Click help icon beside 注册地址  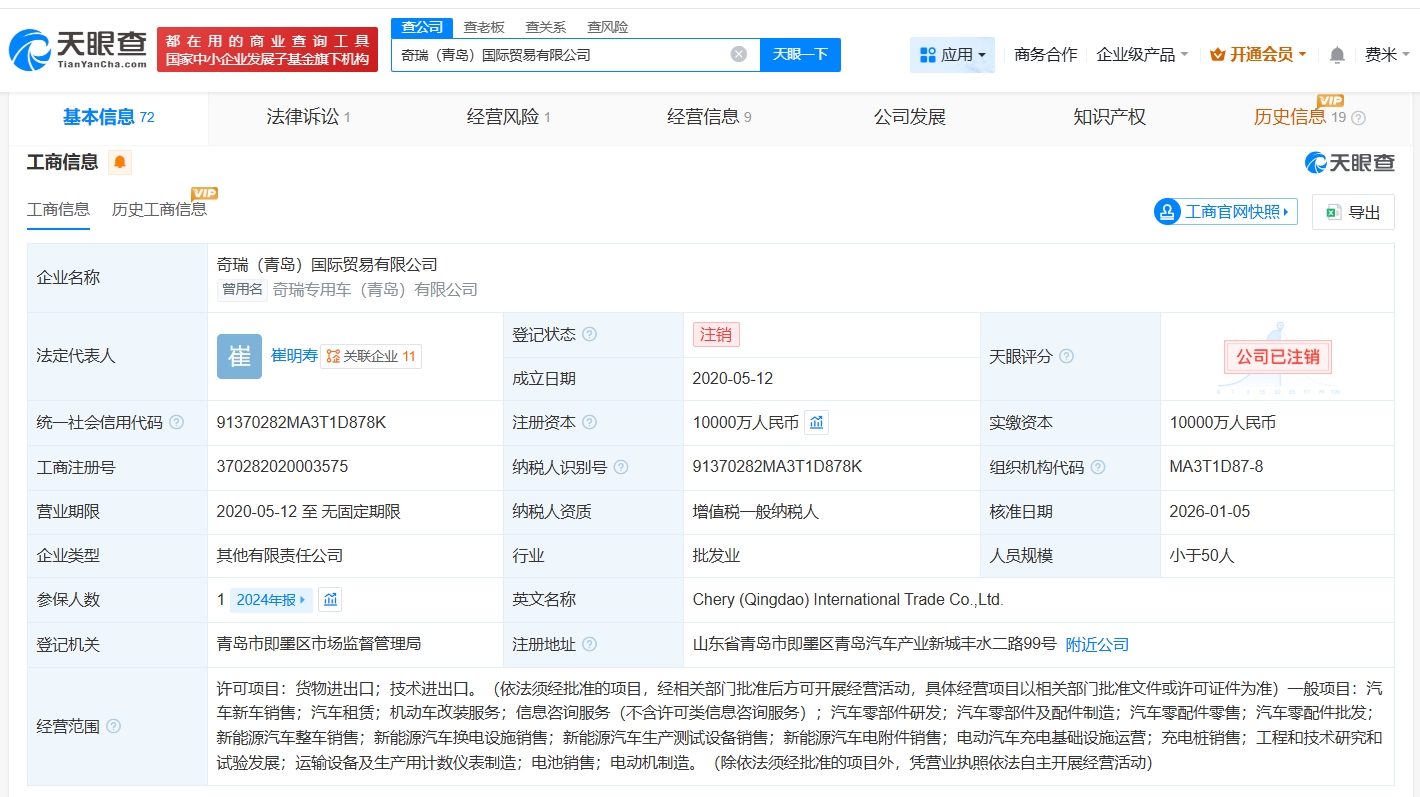(x=589, y=644)
